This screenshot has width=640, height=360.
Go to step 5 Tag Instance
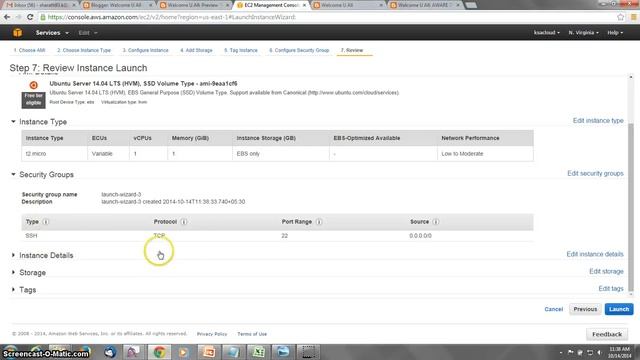point(241,50)
